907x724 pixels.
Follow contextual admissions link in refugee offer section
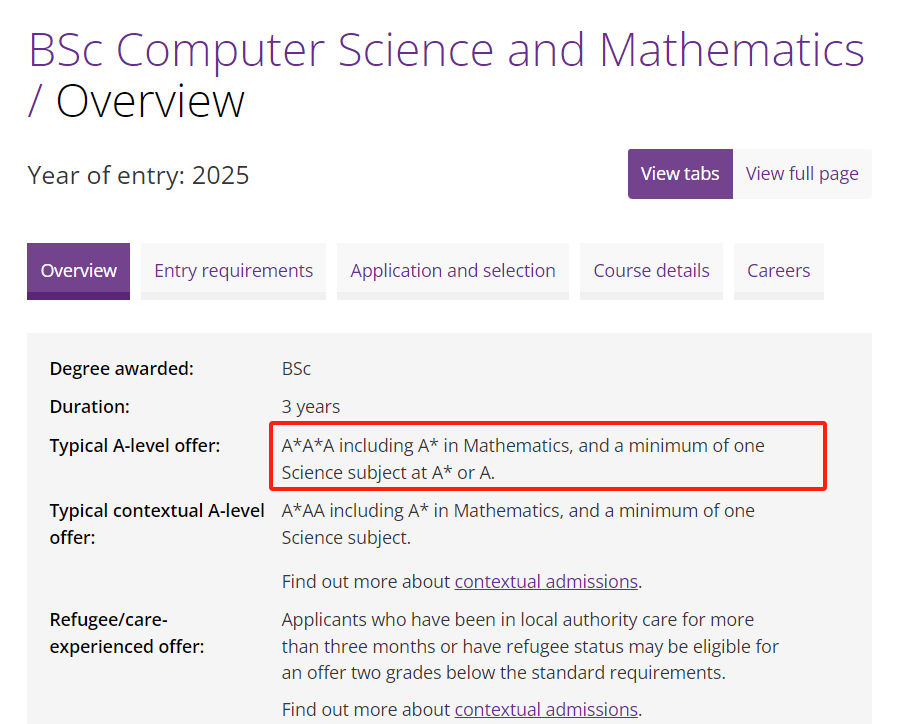click(x=546, y=710)
